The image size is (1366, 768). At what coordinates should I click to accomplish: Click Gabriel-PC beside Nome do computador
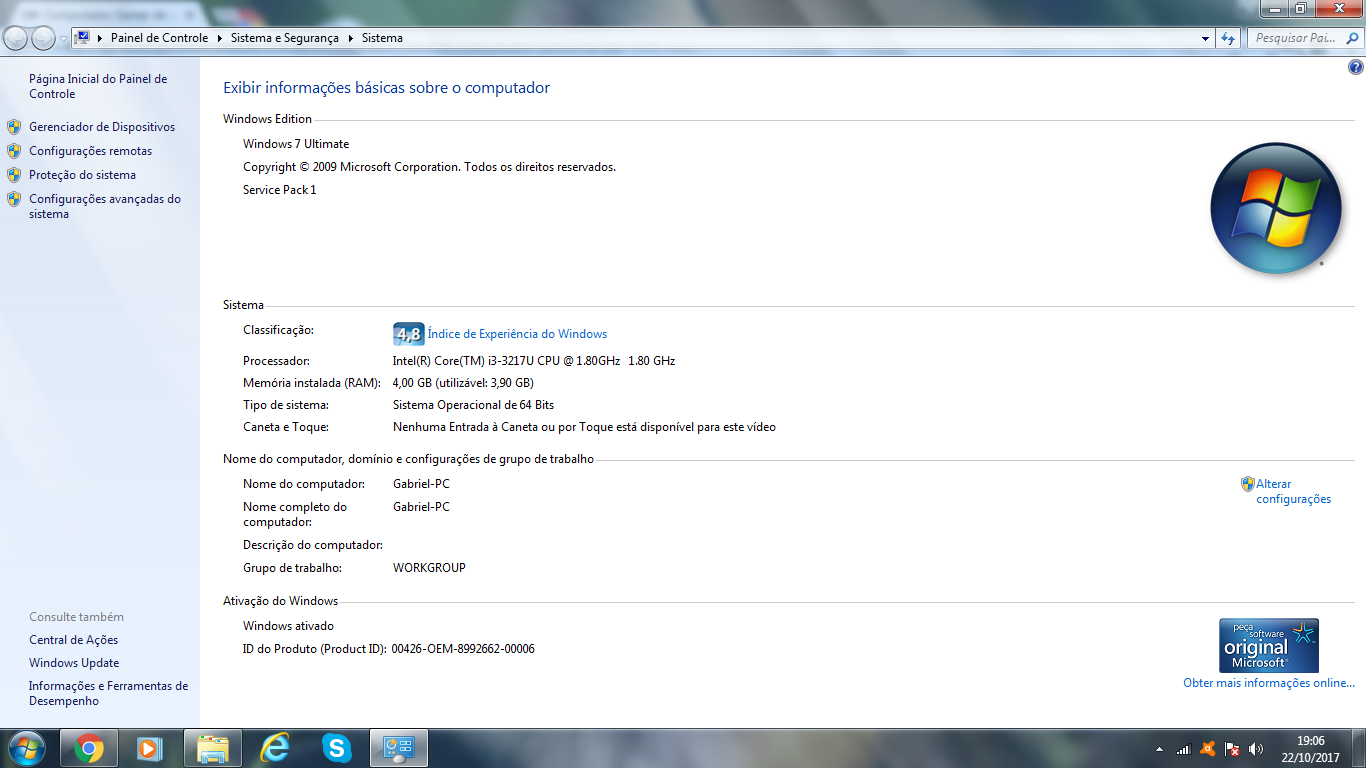coord(421,484)
